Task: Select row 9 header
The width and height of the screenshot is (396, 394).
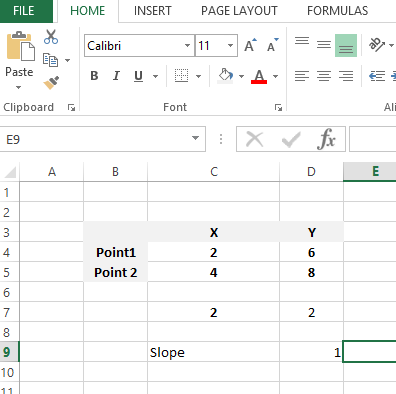Action: click(x=9, y=352)
